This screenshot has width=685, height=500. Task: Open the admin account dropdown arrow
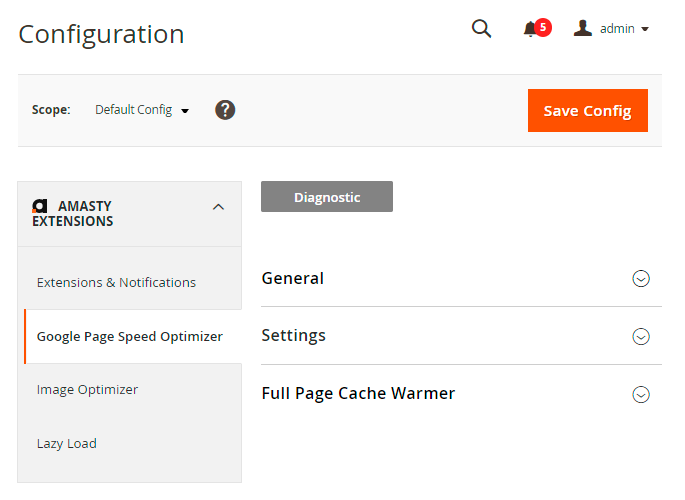(x=645, y=29)
